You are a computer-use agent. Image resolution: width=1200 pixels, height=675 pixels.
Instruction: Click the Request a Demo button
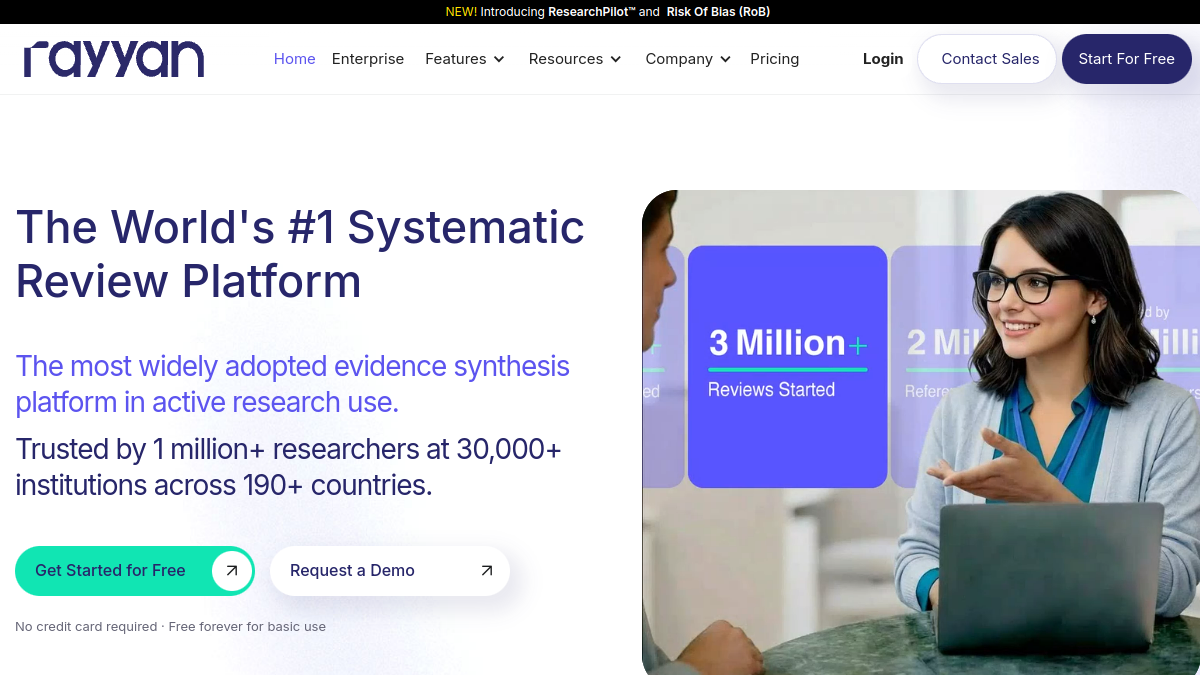[x=390, y=571]
